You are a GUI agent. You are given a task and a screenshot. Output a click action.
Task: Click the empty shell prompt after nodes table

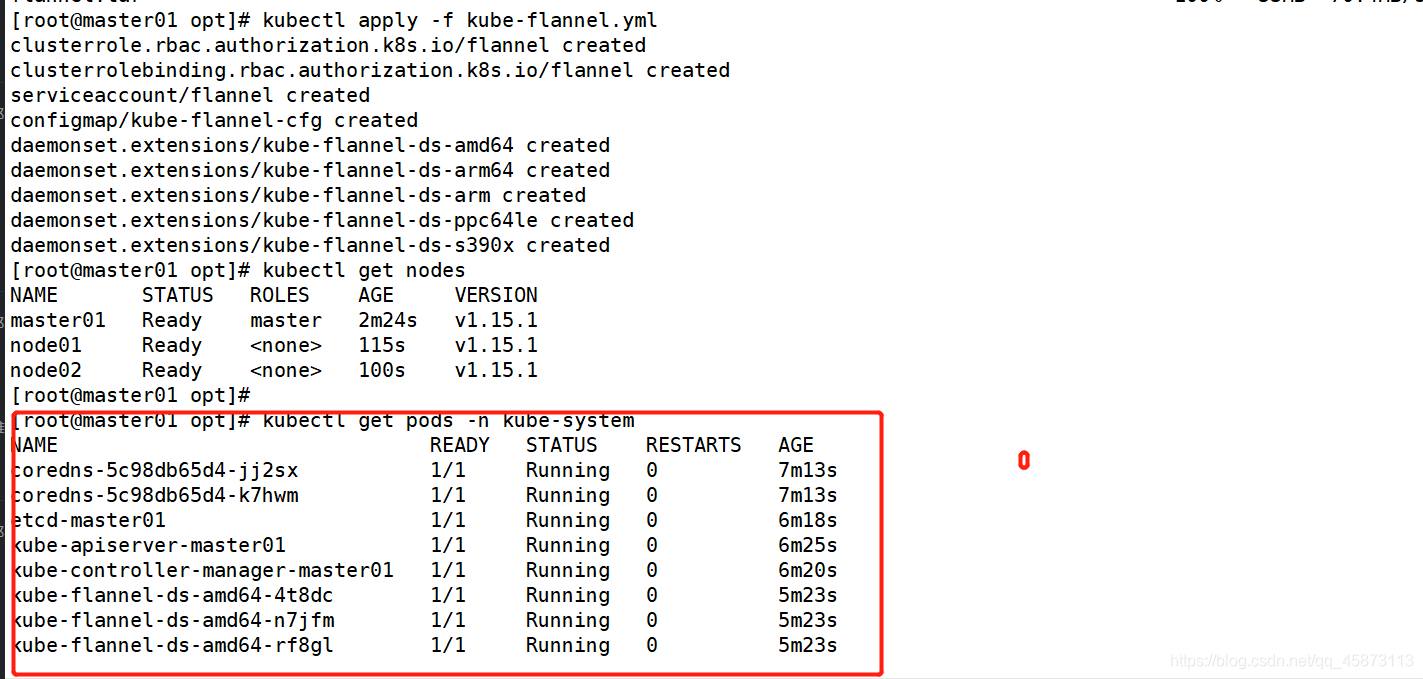click(x=130, y=395)
